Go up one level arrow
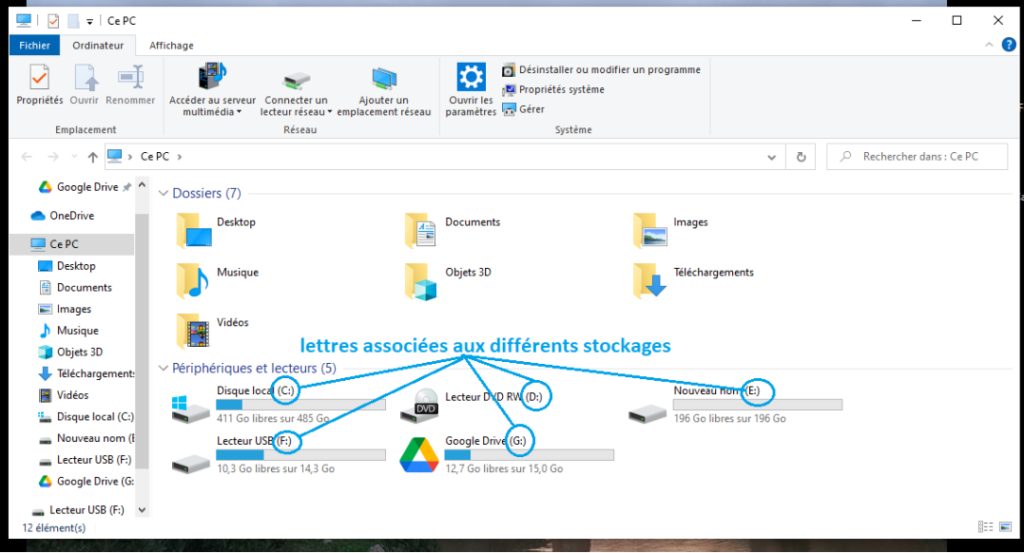The height and width of the screenshot is (553, 1024). (x=93, y=157)
